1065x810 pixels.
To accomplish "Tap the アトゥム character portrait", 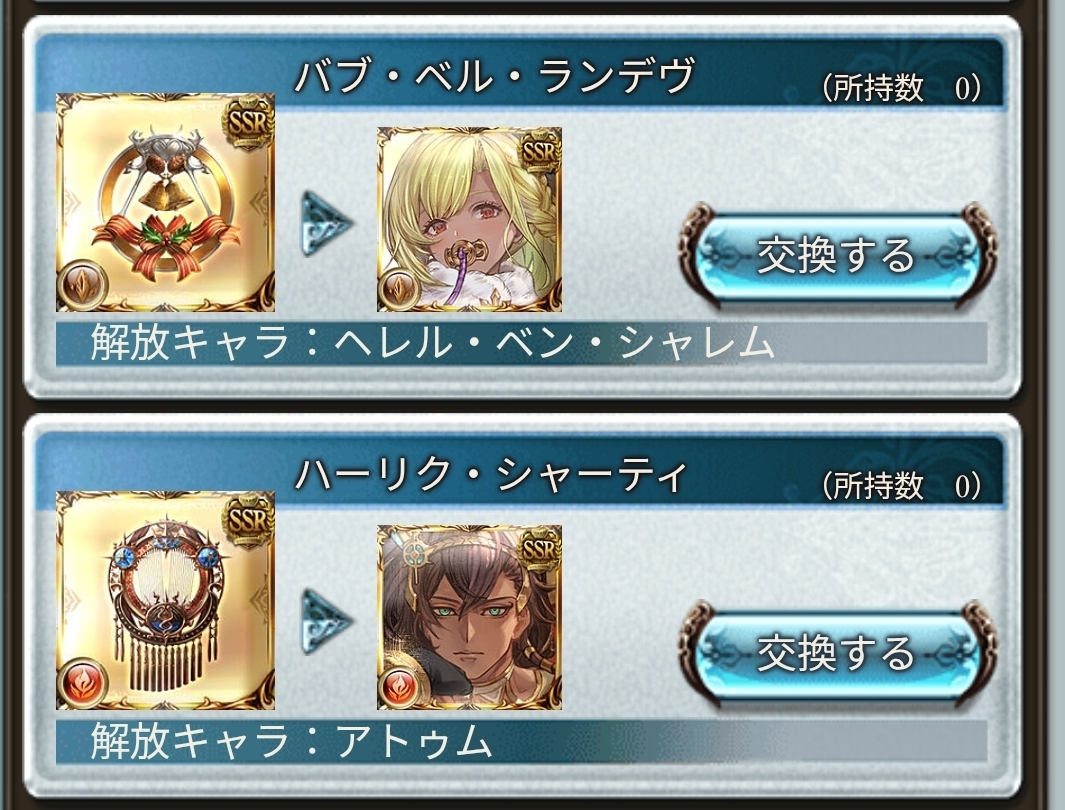I will click(469, 617).
